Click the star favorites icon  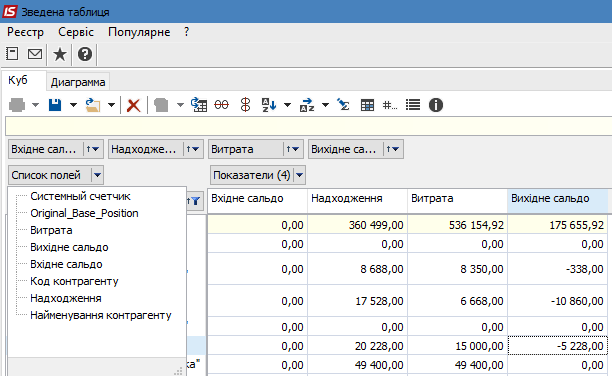point(60,54)
